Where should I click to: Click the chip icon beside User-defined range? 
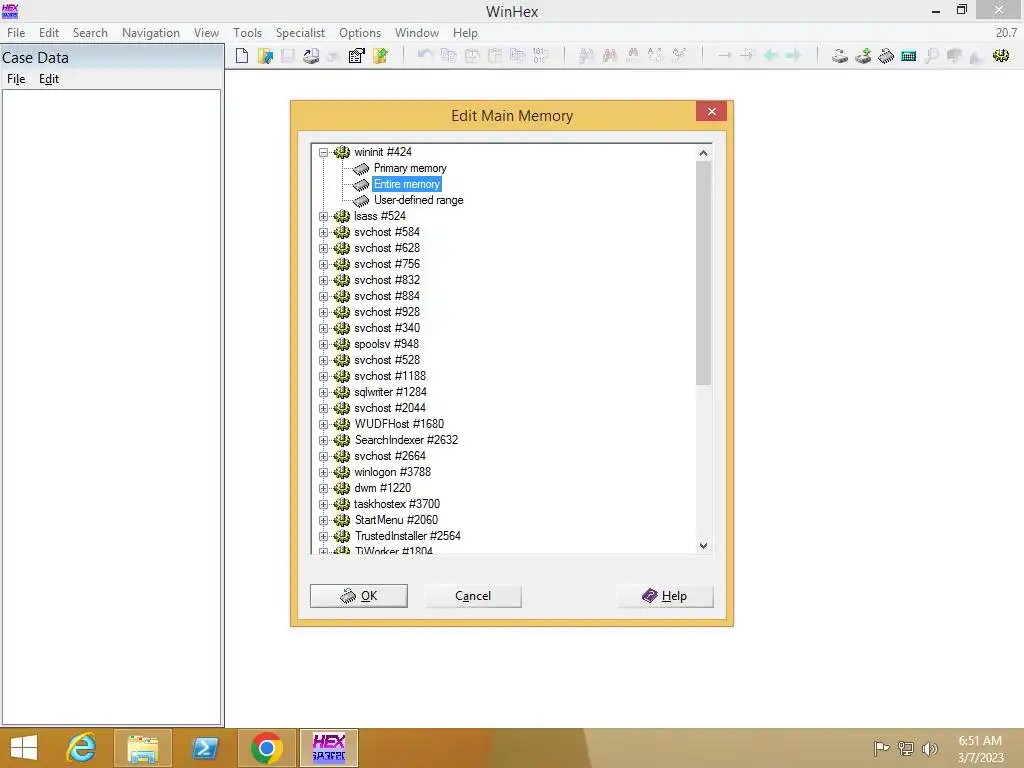pyautogui.click(x=361, y=200)
